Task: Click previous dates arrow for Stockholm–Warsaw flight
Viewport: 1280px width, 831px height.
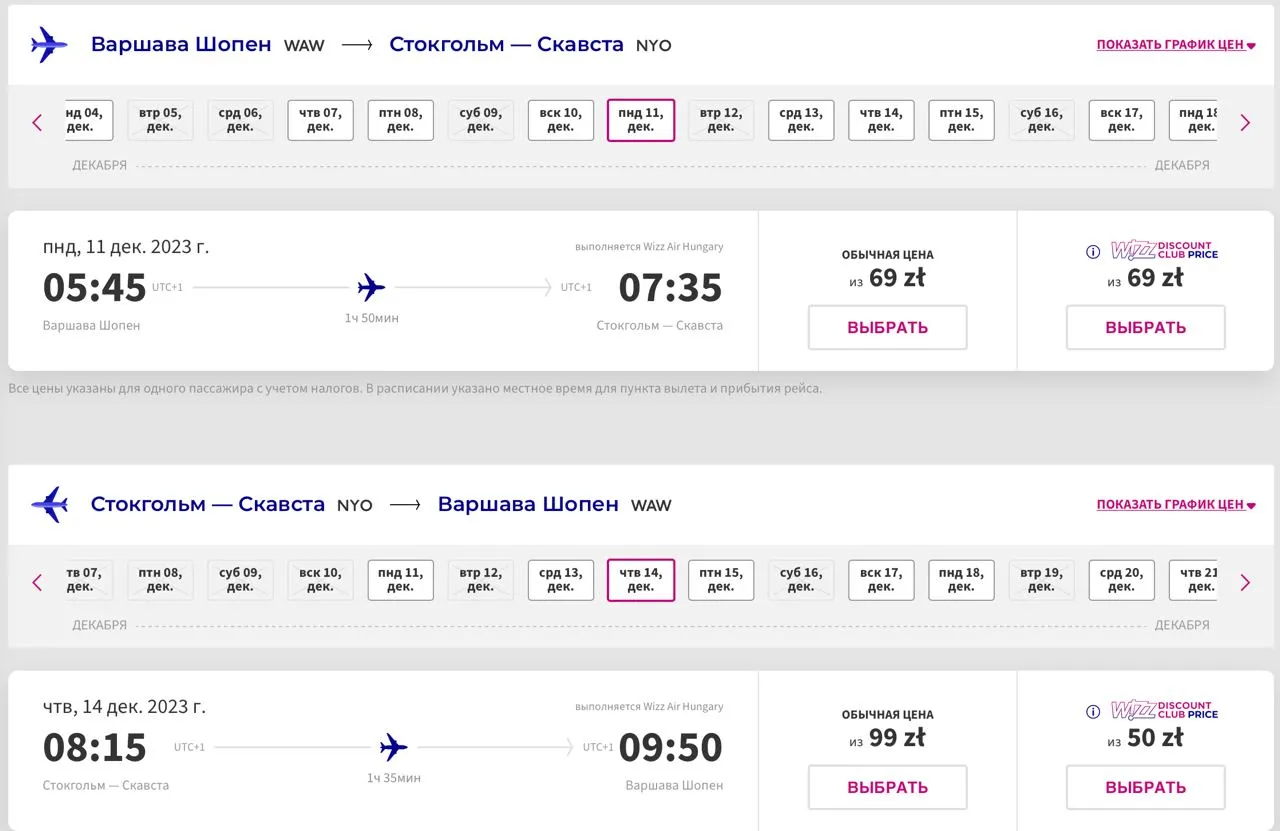Action: tap(38, 582)
